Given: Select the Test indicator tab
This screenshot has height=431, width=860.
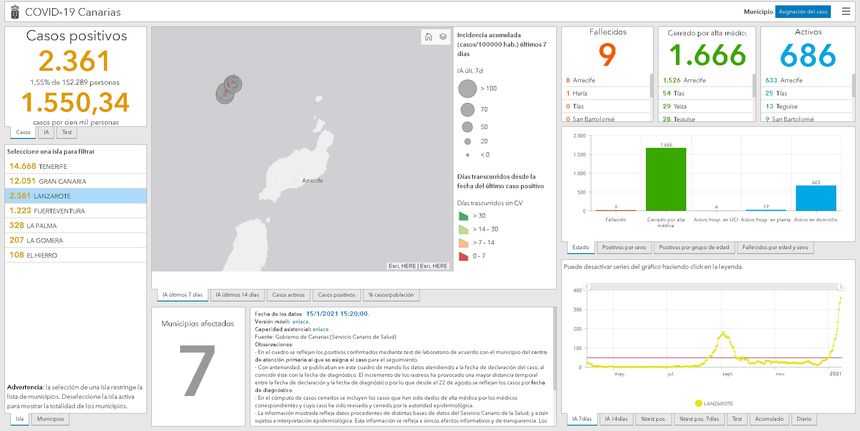Looking at the screenshot, I should click(x=66, y=132).
